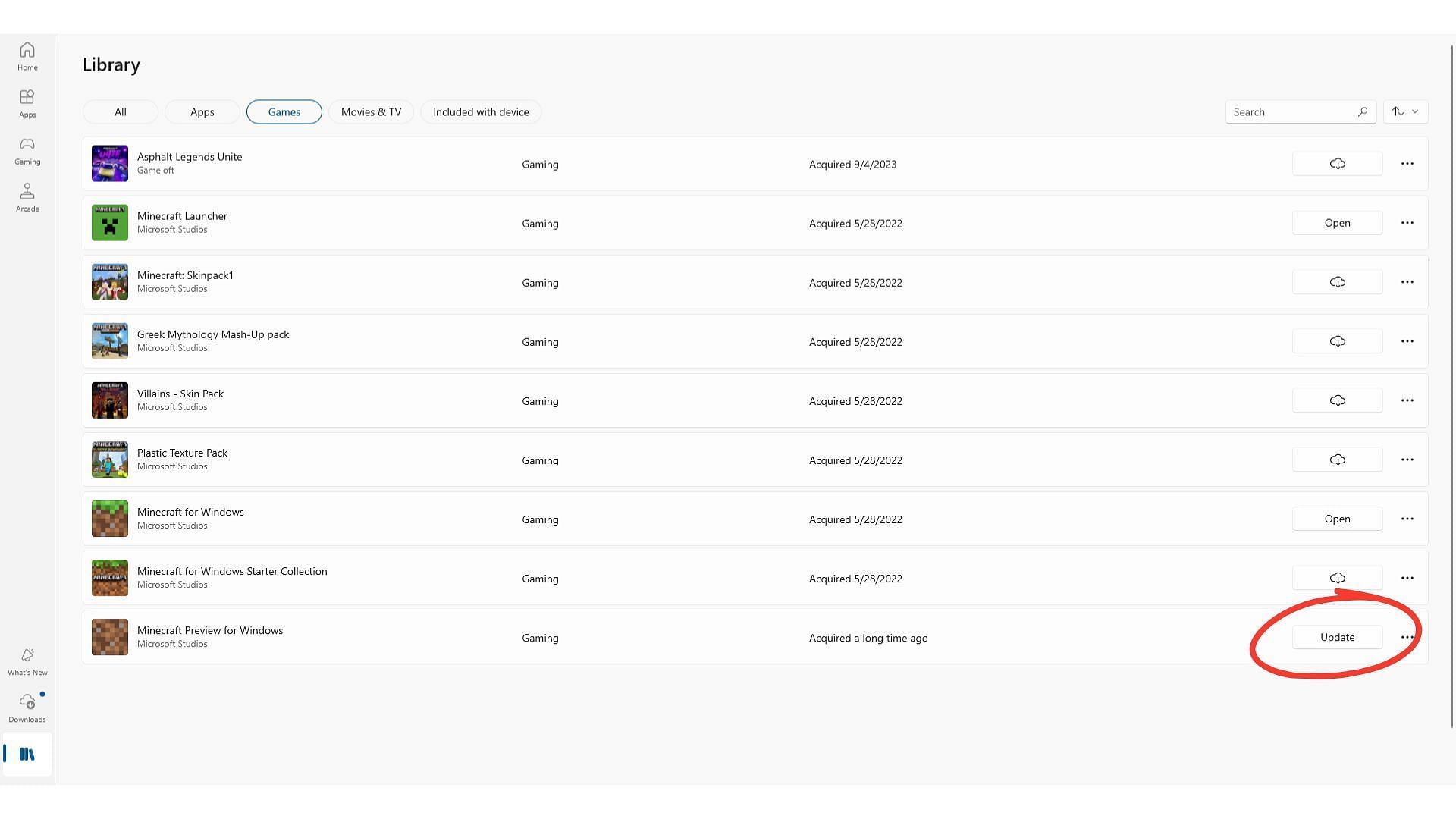Screen dimensions: 1456x819
Task: Select the All library filter tab
Action: pyautogui.click(x=120, y=111)
